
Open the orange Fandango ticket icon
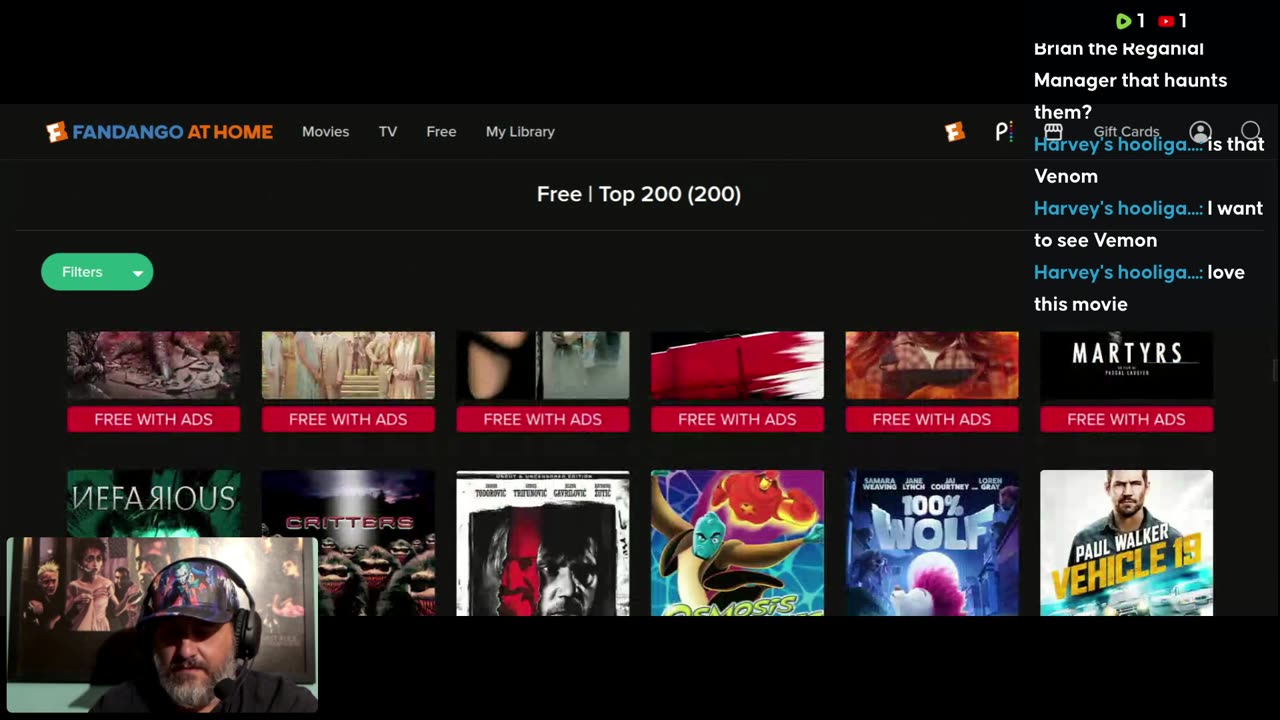click(x=955, y=132)
